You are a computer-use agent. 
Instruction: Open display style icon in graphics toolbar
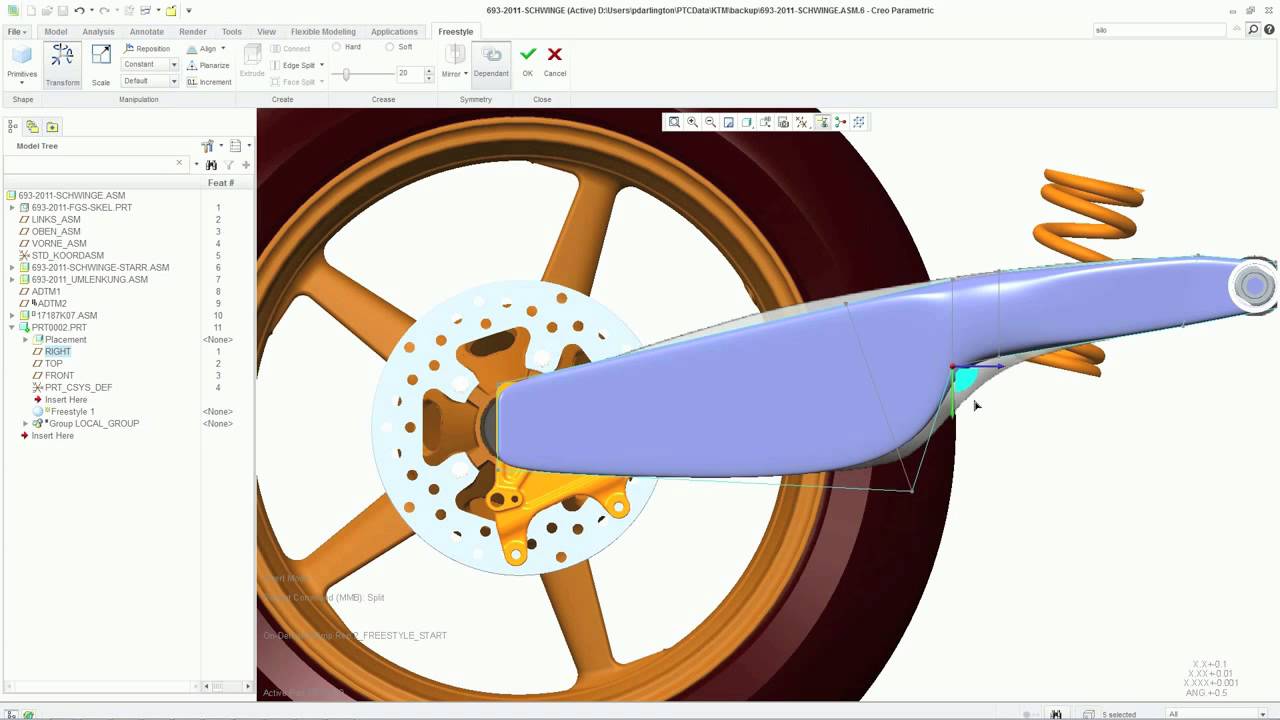point(747,122)
